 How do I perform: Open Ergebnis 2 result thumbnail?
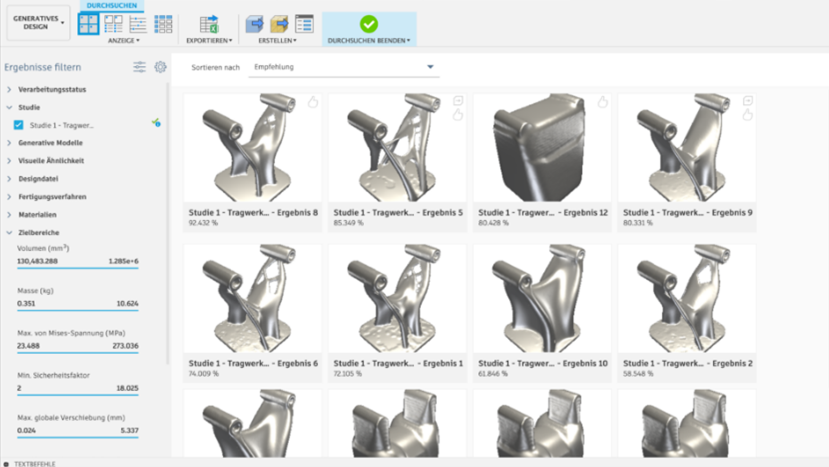coord(687,298)
